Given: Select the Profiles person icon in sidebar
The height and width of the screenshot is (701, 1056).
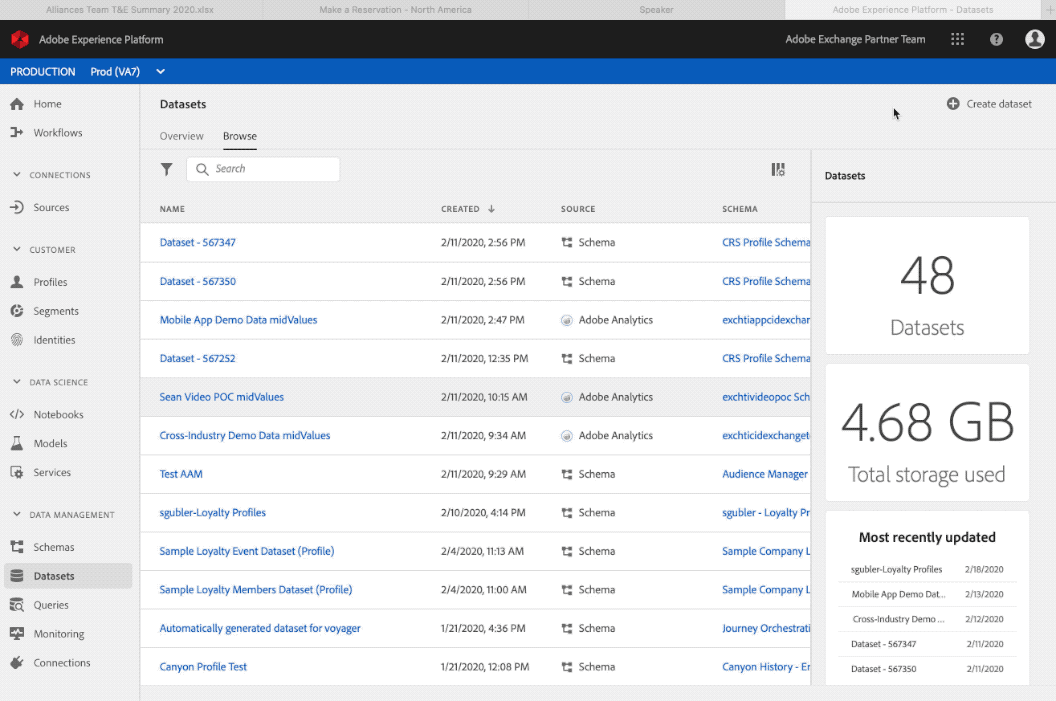Looking at the screenshot, I should [17, 282].
